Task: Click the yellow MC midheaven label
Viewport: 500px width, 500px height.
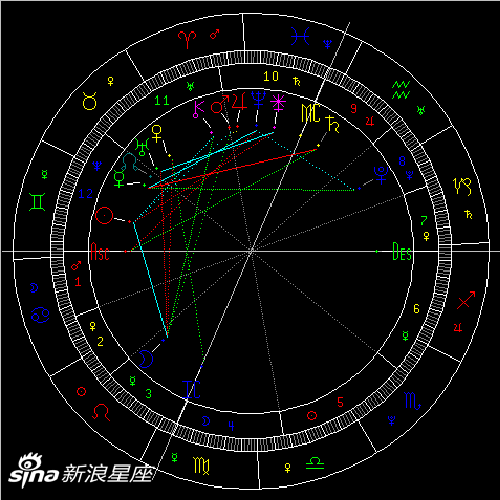Action: coord(311,113)
